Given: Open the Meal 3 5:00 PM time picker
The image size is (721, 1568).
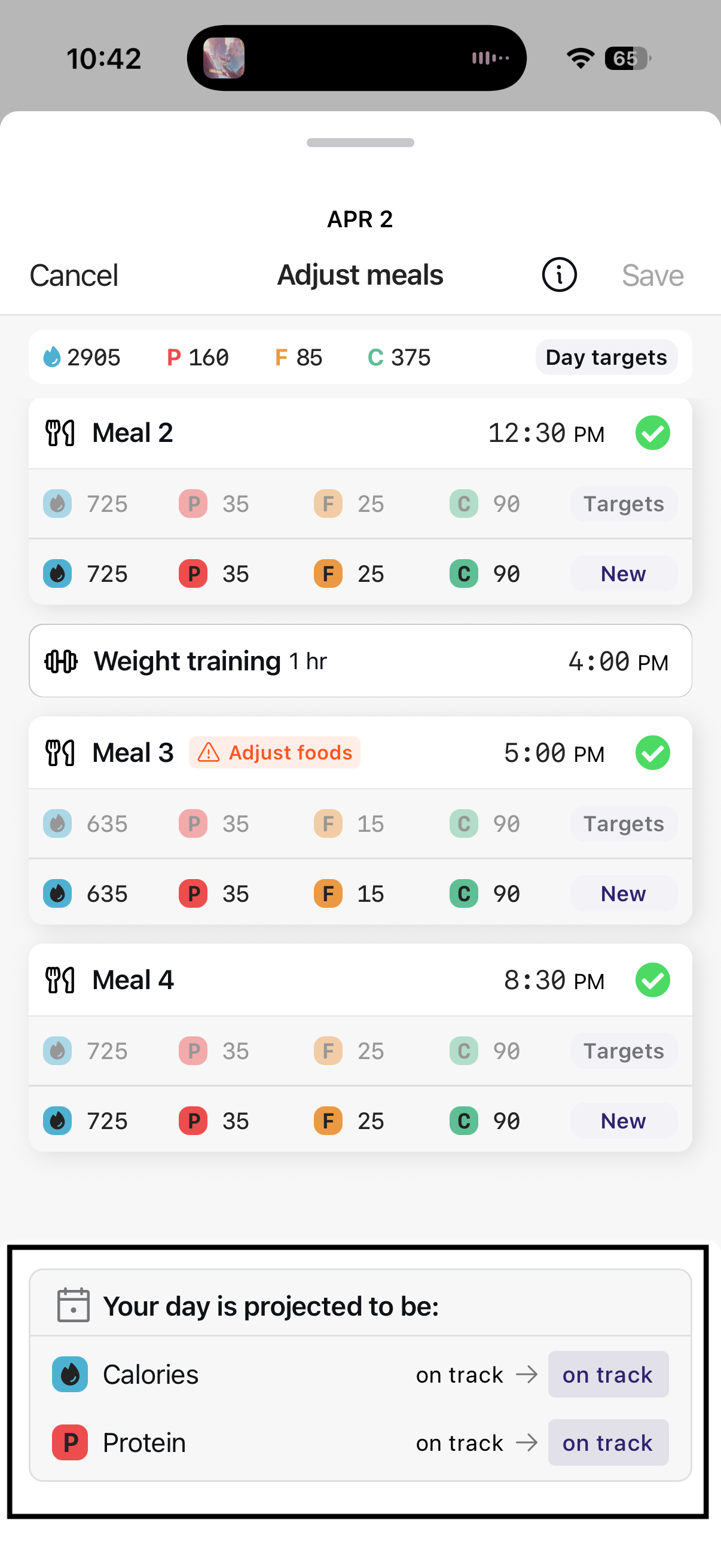Looking at the screenshot, I should (554, 754).
